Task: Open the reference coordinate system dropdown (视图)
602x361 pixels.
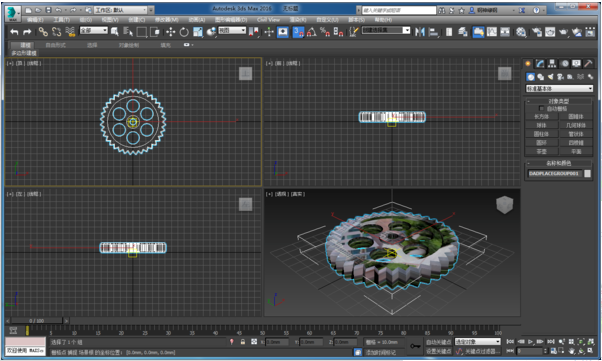Action: pyautogui.click(x=232, y=30)
